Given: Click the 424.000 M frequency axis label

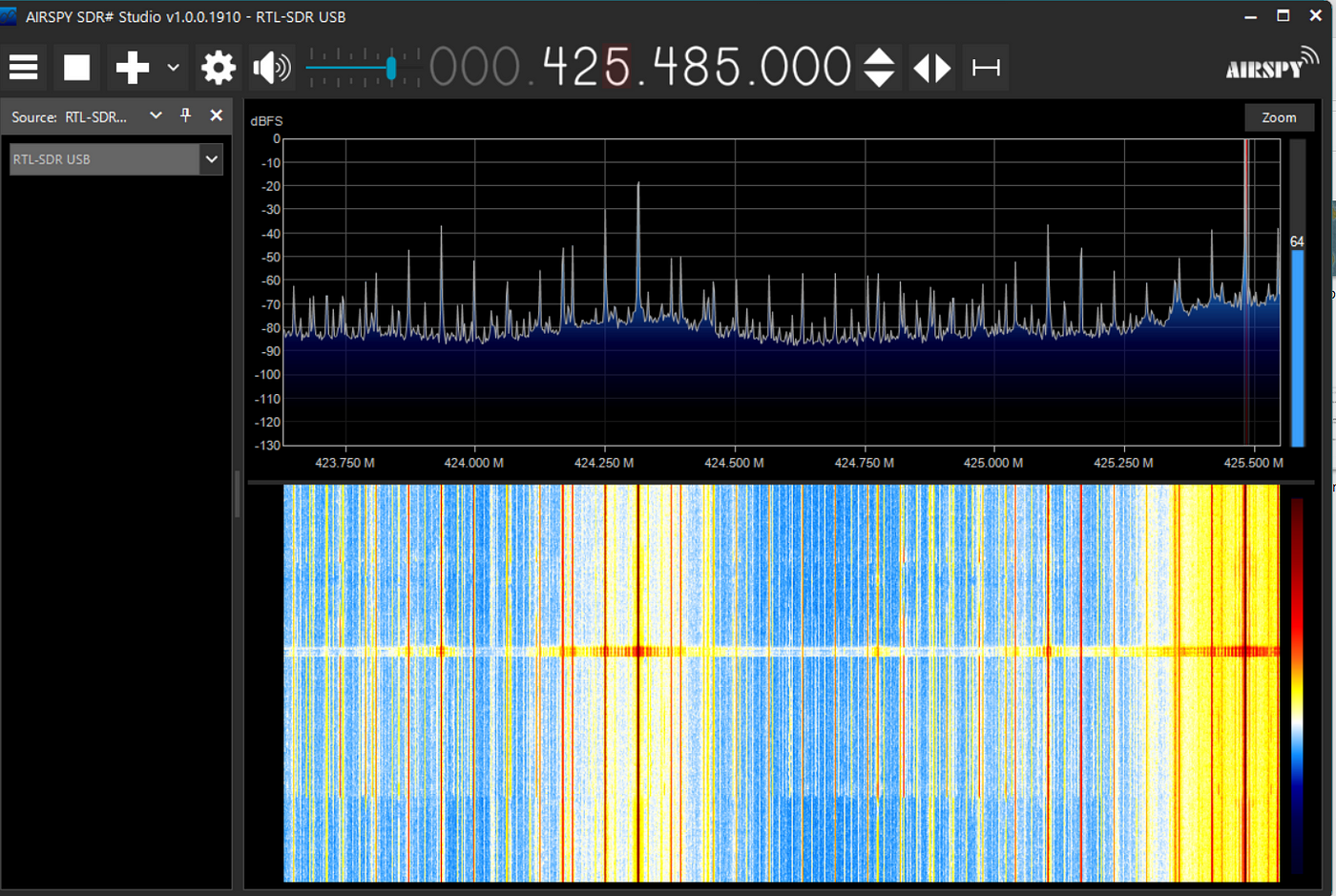Looking at the screenshot, I should tap(473, 463).
